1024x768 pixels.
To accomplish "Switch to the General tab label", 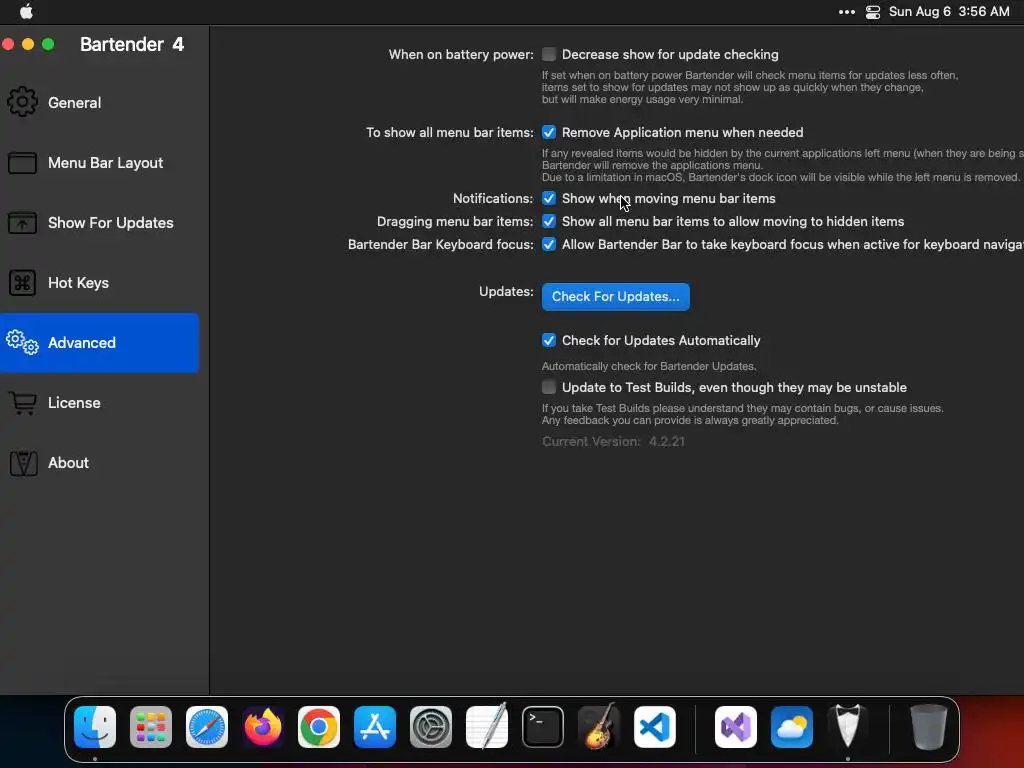I will (74, 103).
